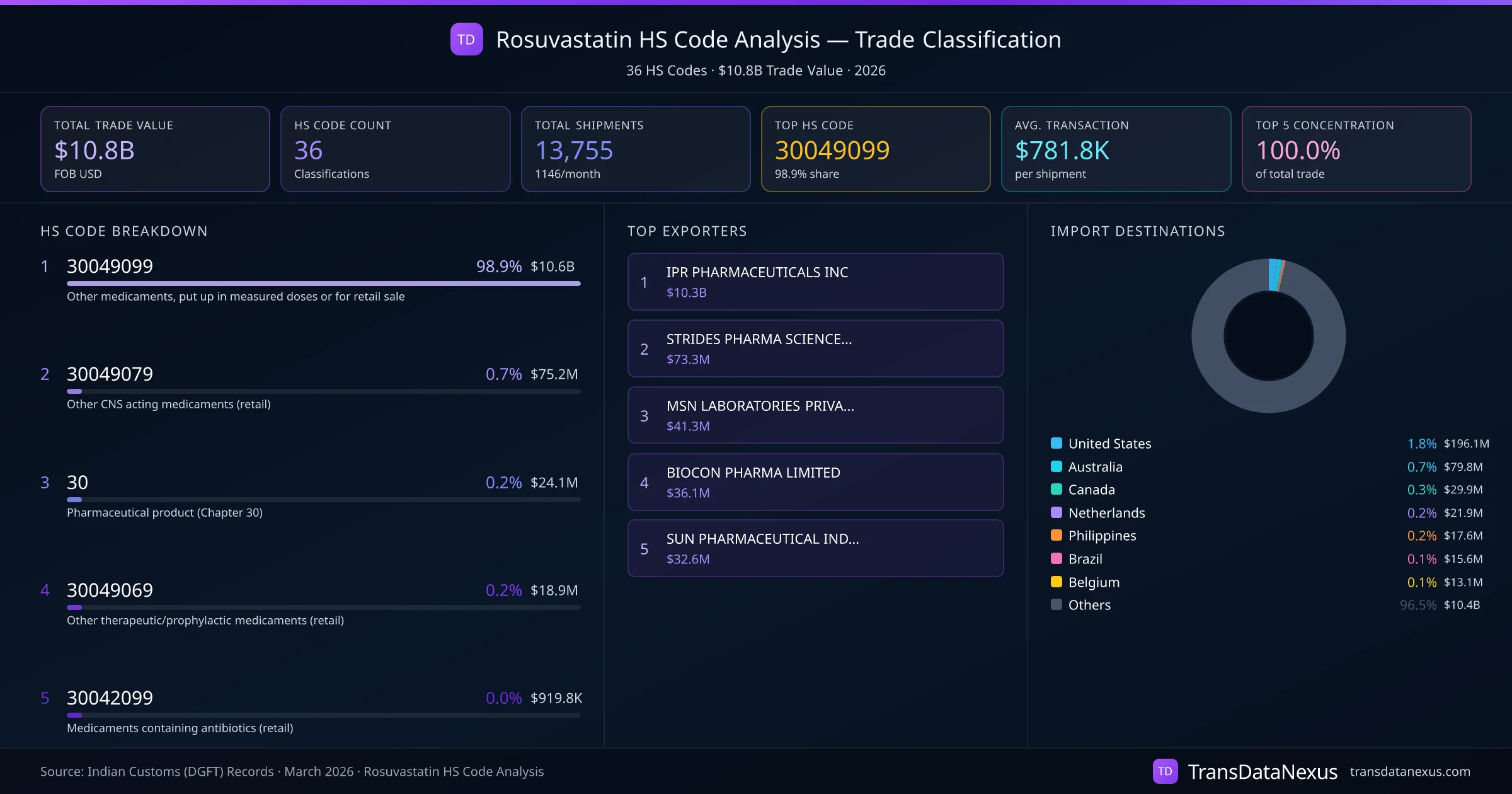Select the Biocon Pharma Limited exporter card
1512x794 pixels.
(815, 482)
